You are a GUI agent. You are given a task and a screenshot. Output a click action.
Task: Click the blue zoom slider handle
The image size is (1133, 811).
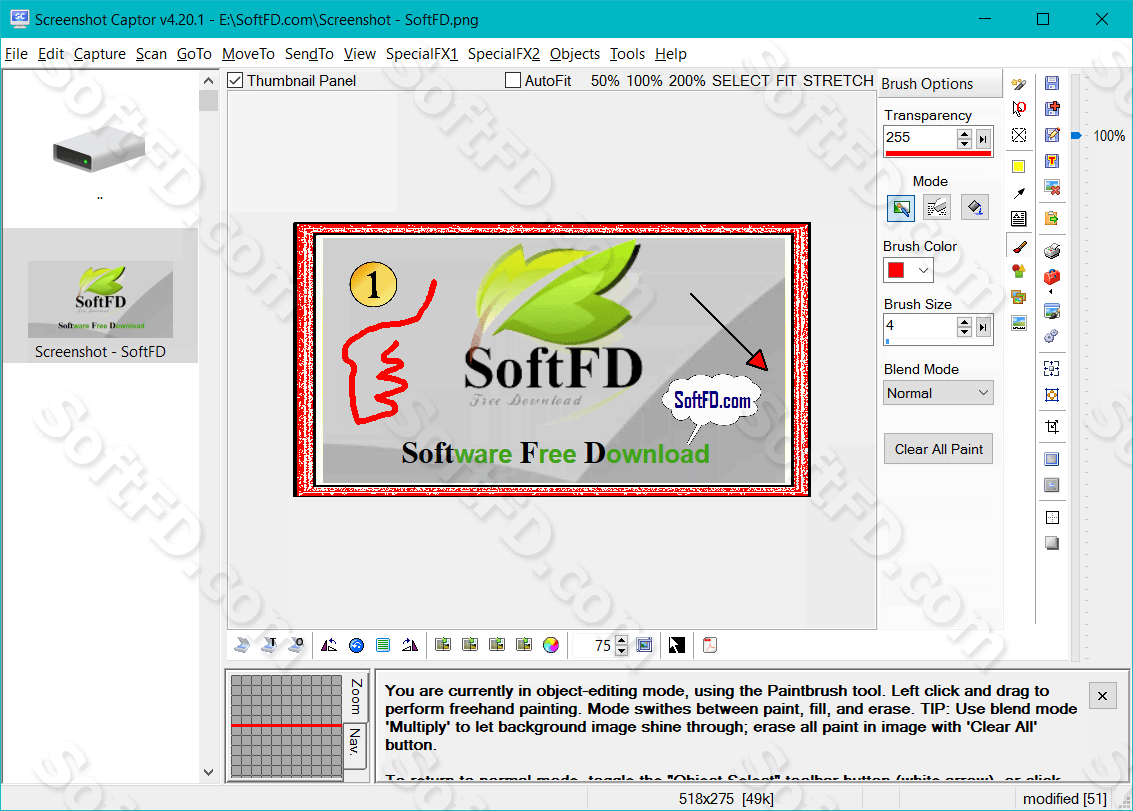coord(1076,136)
